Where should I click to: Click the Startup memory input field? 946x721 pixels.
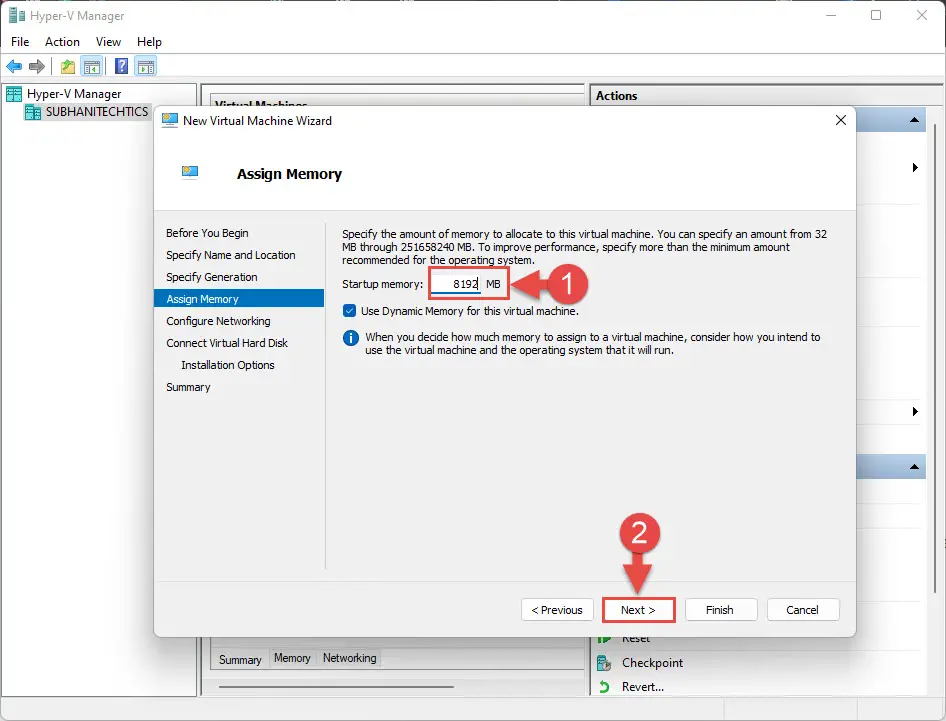[x=456, y=284]
